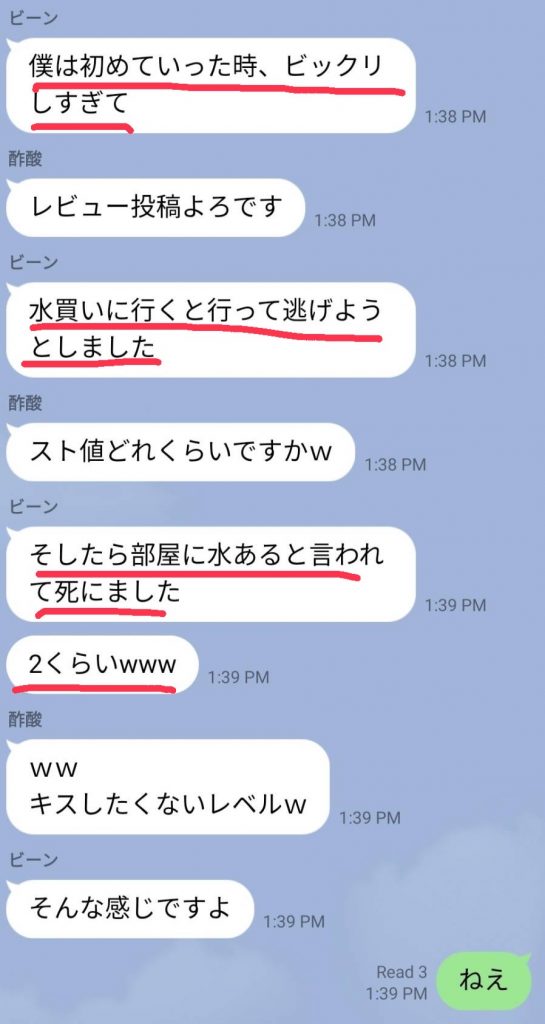Select the そんな感じですよ message bubble
545x1024 pixels.
pyautogui.click(x=129, y=909)
